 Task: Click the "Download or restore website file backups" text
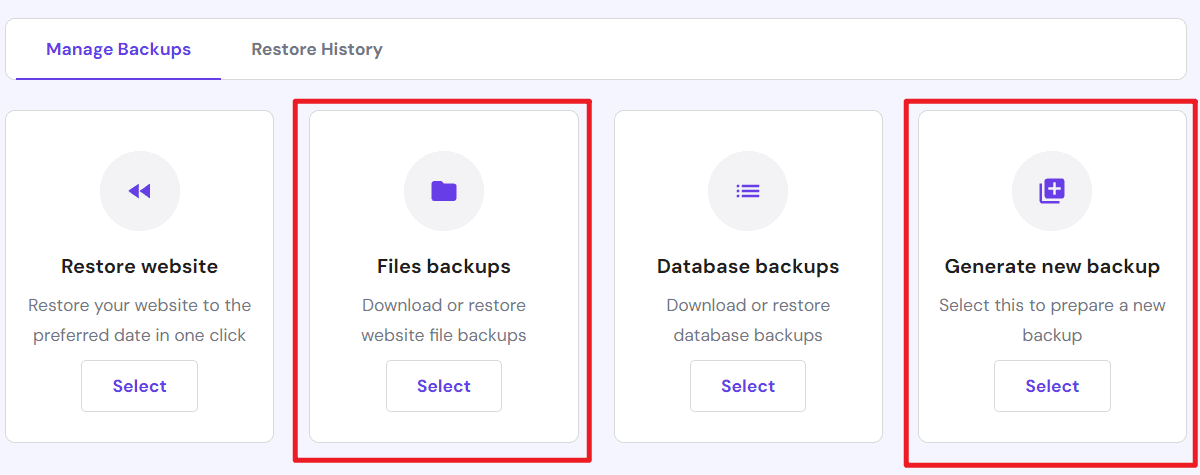444,320
